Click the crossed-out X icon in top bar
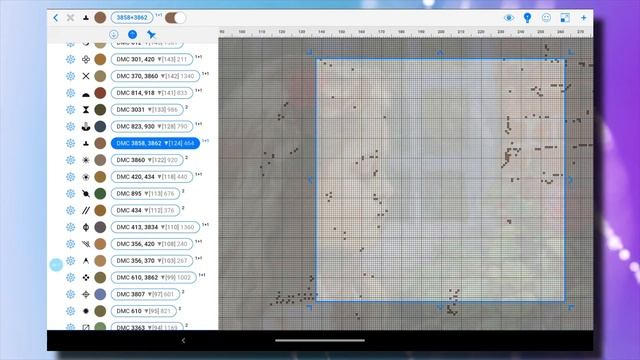The height and width of the screenshot is (360, 640). point(71,18)
